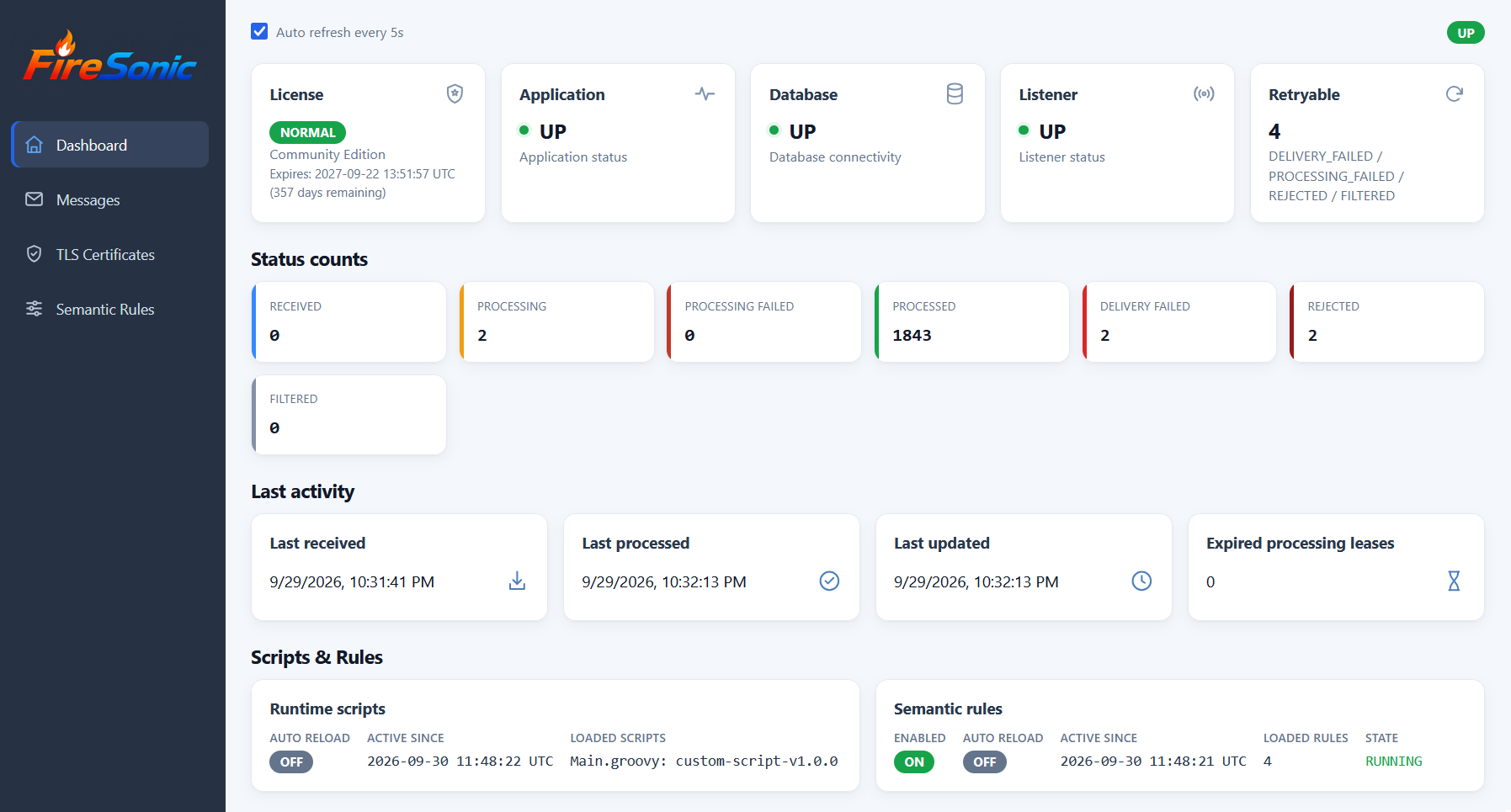This screenshot has height=812, width=1511.
Task: Click Semantic rules active since 11:48:21 value
Action: point(1153,761)
